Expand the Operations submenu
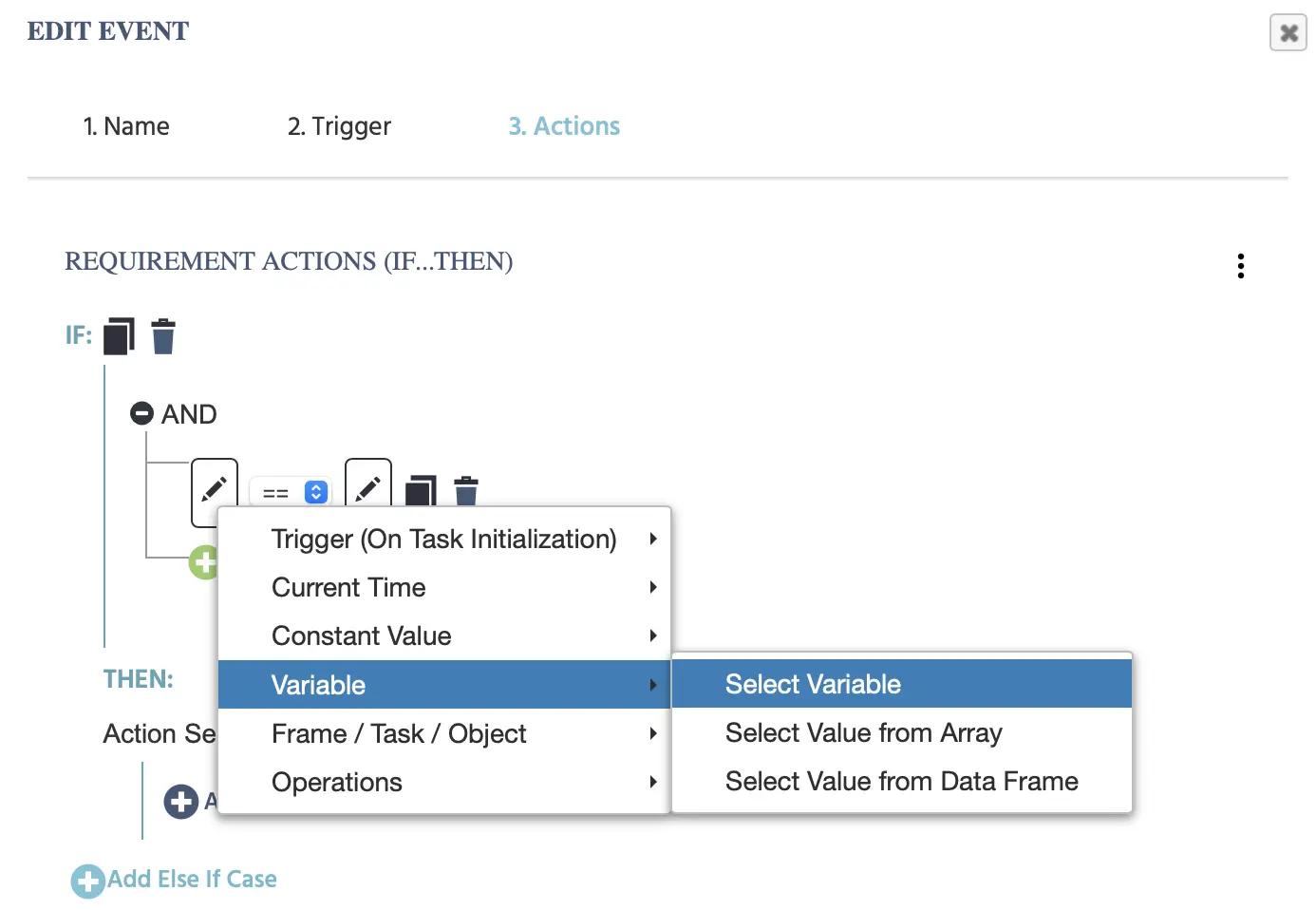Image resolution: width=1316 pixels, height=910 pixels. tap(444, 782)
